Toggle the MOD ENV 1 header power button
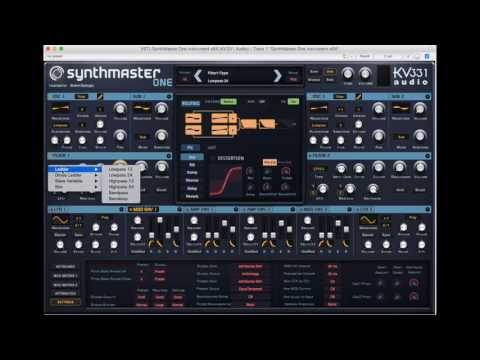This screenshot has width=480, height=360. click(x=179, y=209)
